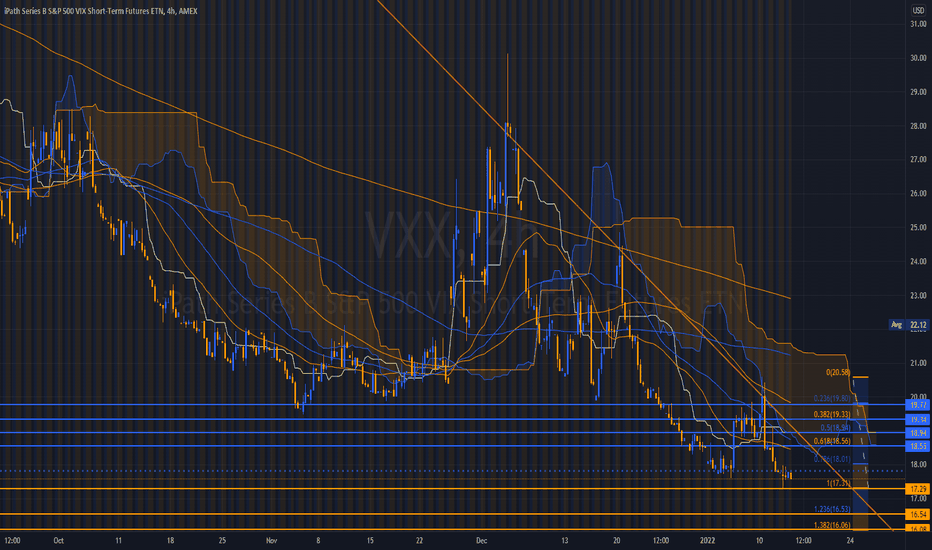Click 24.00 on the price axis

click(x=918, y=261)
